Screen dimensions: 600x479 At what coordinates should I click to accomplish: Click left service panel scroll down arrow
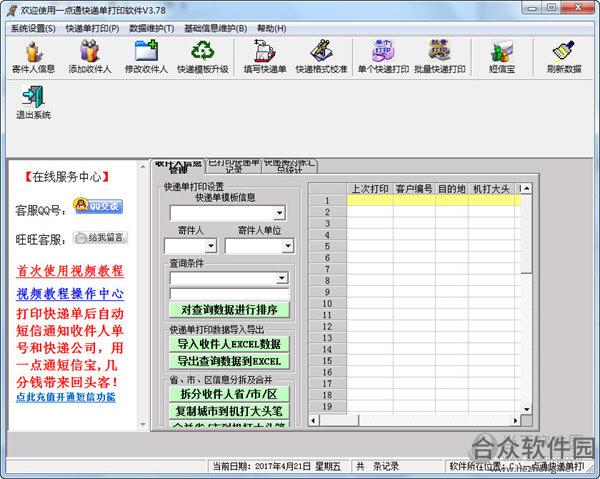click(143, 424)
